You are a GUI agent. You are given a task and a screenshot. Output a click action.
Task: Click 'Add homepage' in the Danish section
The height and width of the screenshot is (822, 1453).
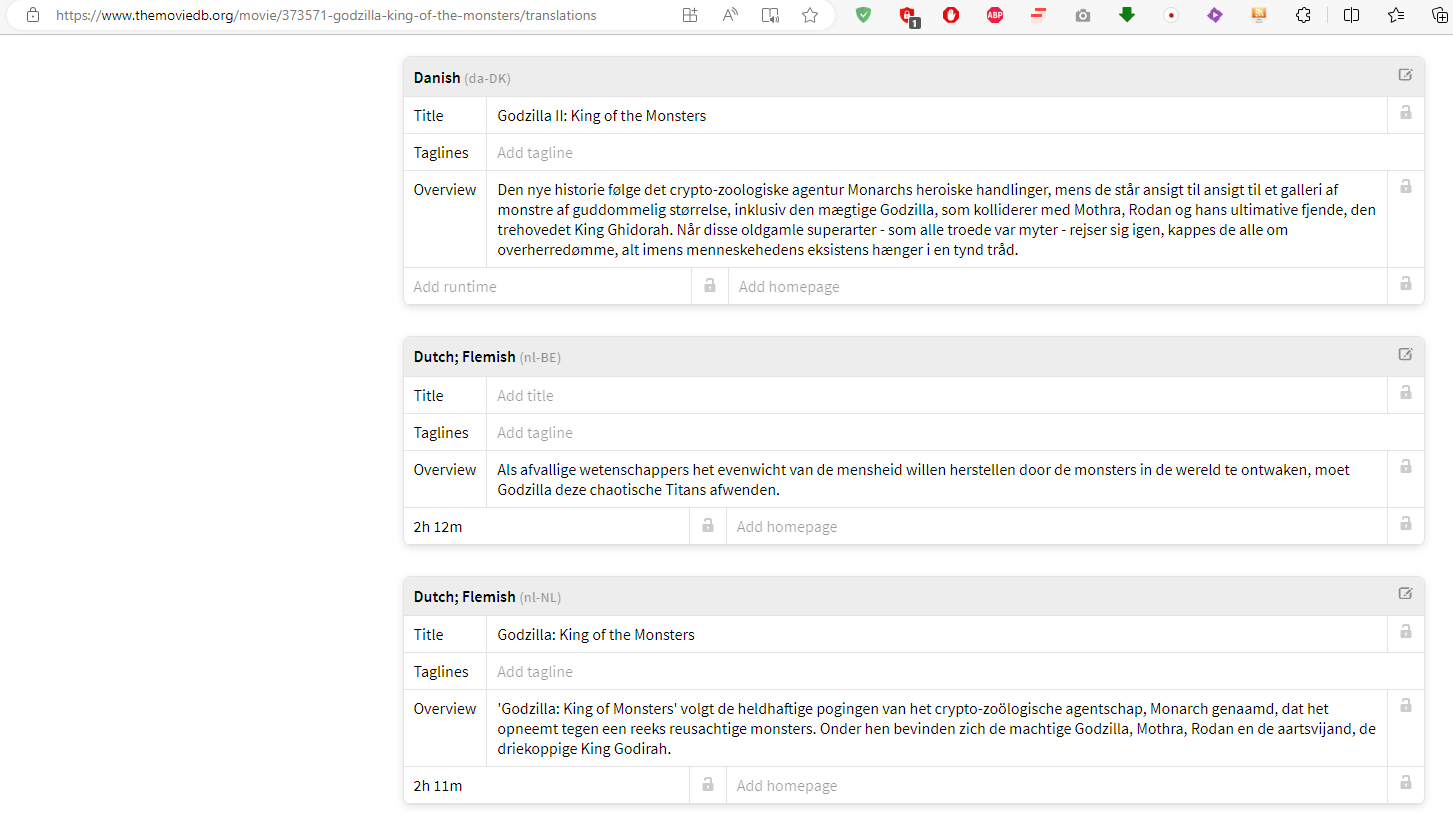coord(789,287)
